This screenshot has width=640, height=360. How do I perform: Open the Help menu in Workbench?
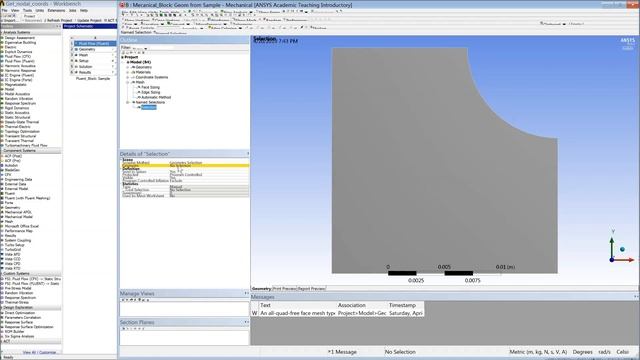pyautogui.click(x=84, y=10)
